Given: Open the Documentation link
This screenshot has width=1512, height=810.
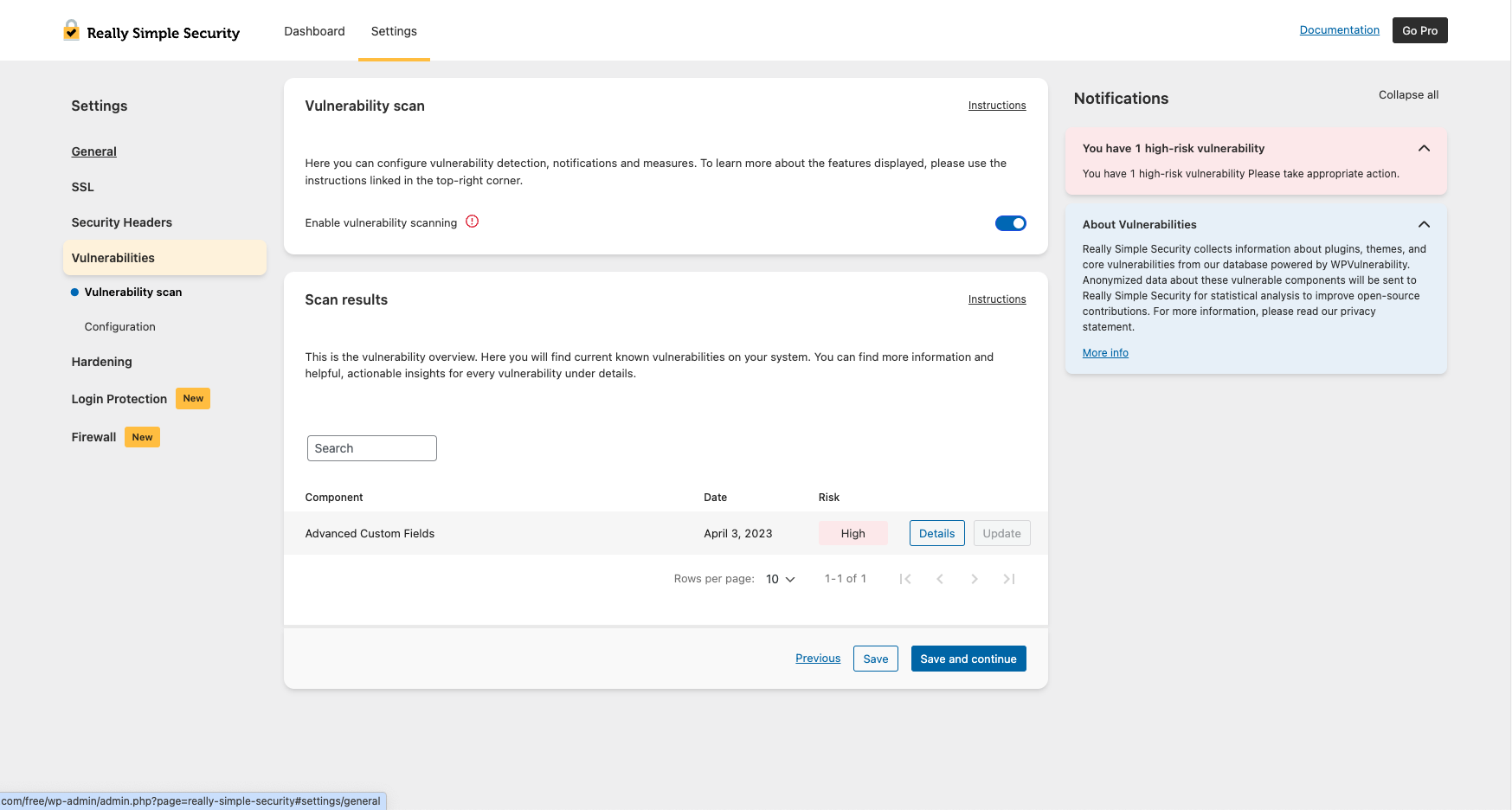Looking at the screenshot, I should click(x=1339, y=30).
